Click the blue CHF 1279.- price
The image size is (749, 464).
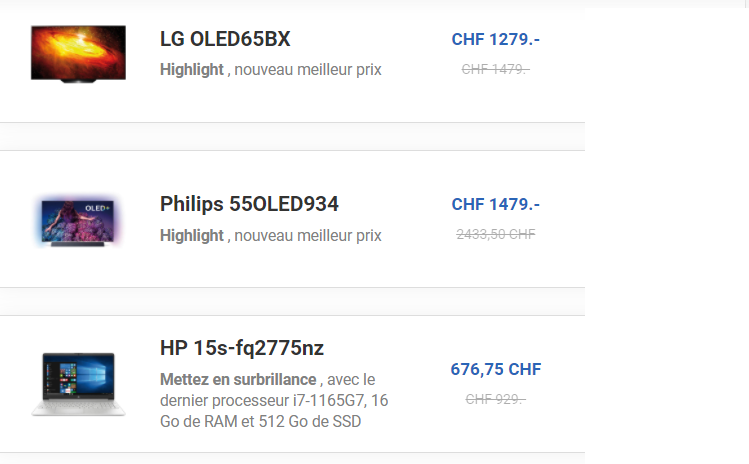[495, 39]
